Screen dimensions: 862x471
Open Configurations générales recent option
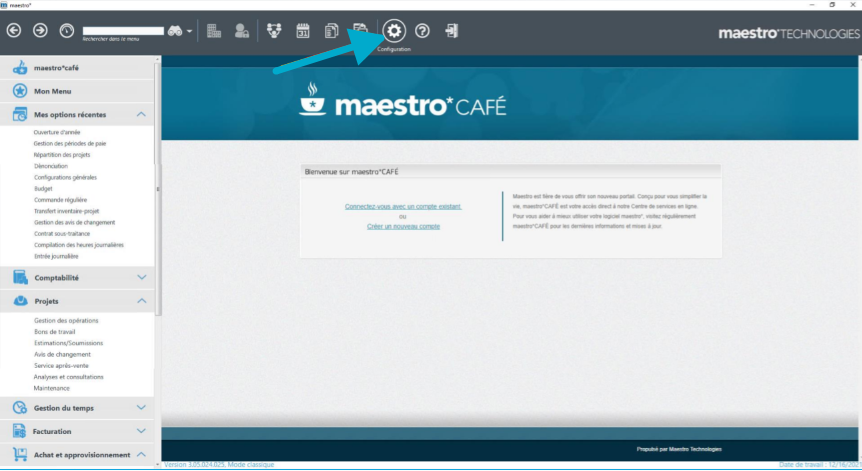tap(65, 177)
